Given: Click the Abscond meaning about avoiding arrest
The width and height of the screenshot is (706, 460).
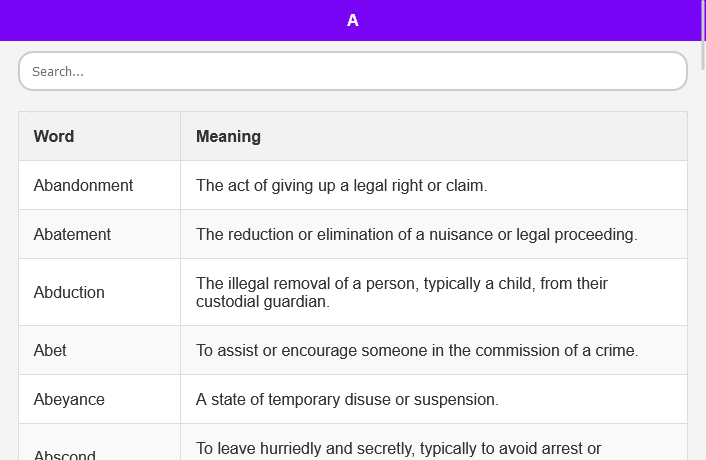Looking at the screenshot, I should point(398,450).
